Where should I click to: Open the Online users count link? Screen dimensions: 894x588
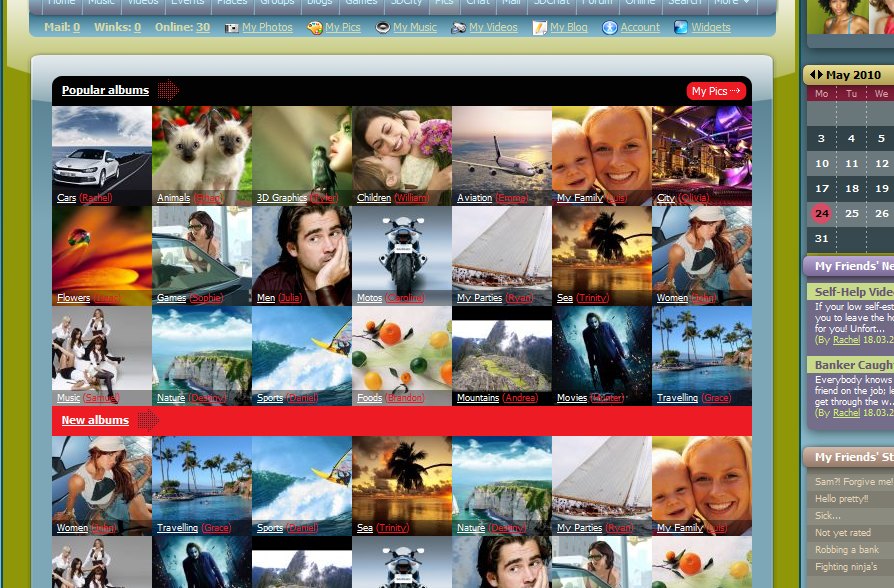point(203,28)
